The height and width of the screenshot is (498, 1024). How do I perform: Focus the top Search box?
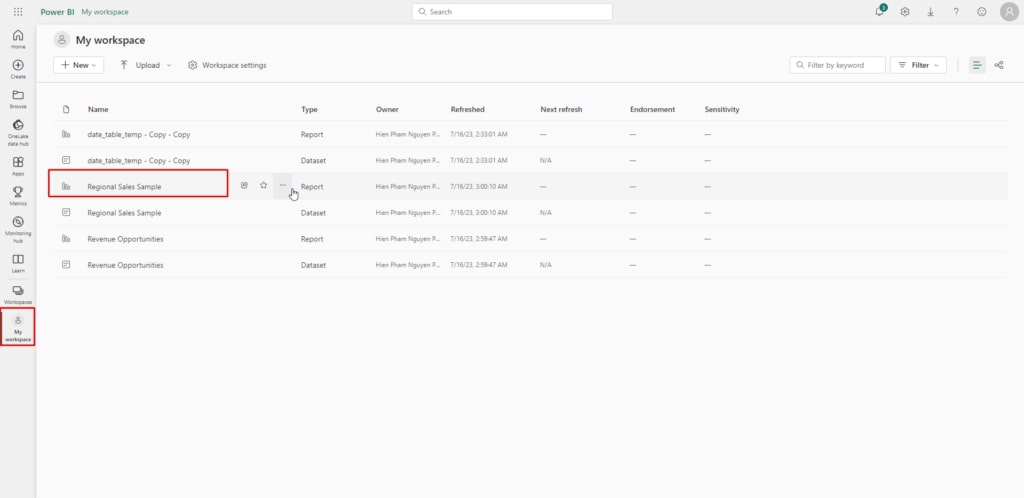pos(512,12)
